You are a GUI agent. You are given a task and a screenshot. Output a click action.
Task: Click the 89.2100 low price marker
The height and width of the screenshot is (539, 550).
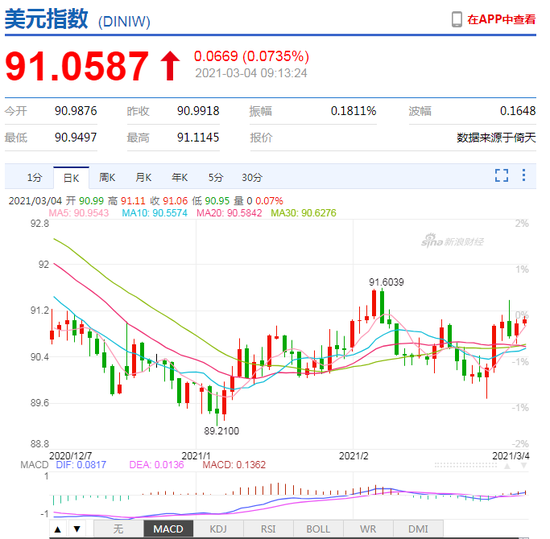[x=222, y=431]
